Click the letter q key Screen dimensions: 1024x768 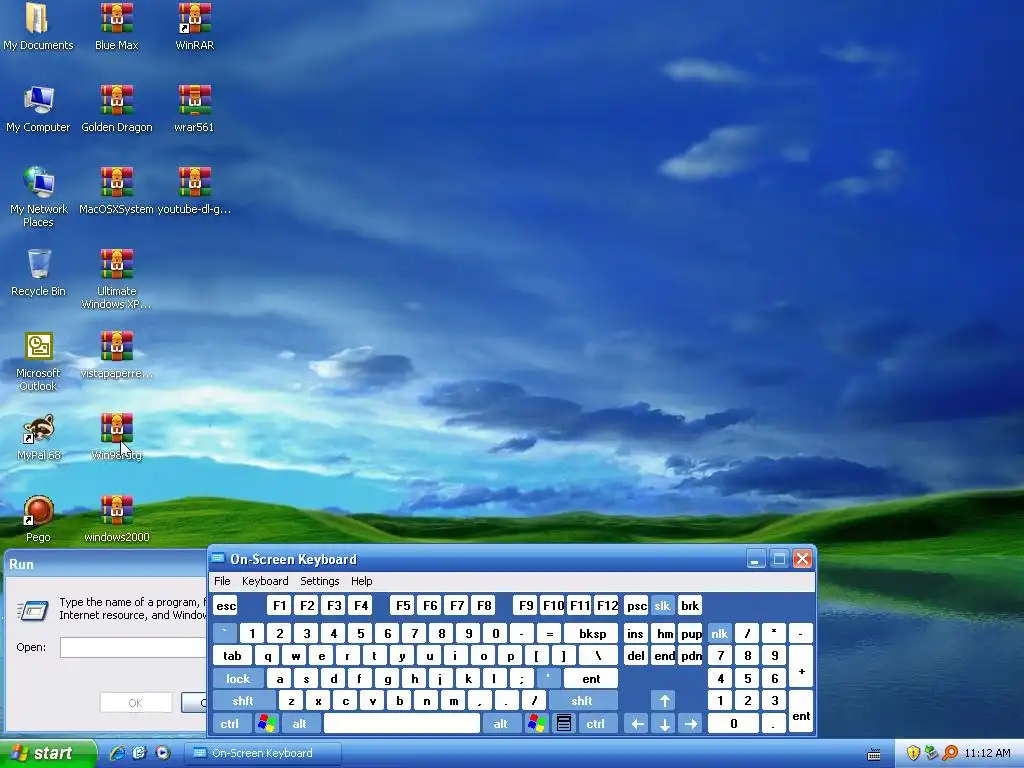pyautogui.click(x=268, y=656)
